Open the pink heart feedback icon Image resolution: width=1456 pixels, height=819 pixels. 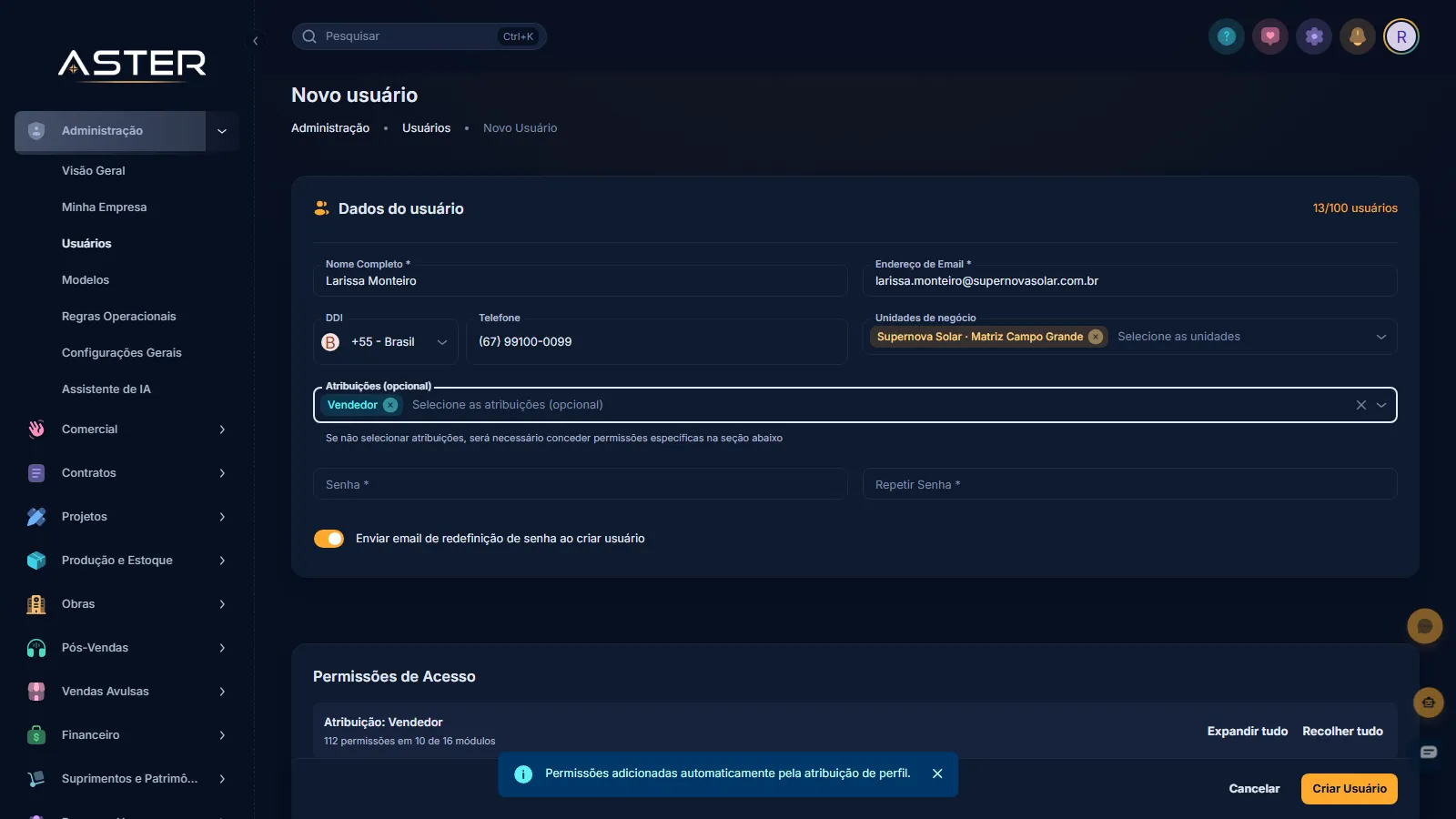[1270, 36]
